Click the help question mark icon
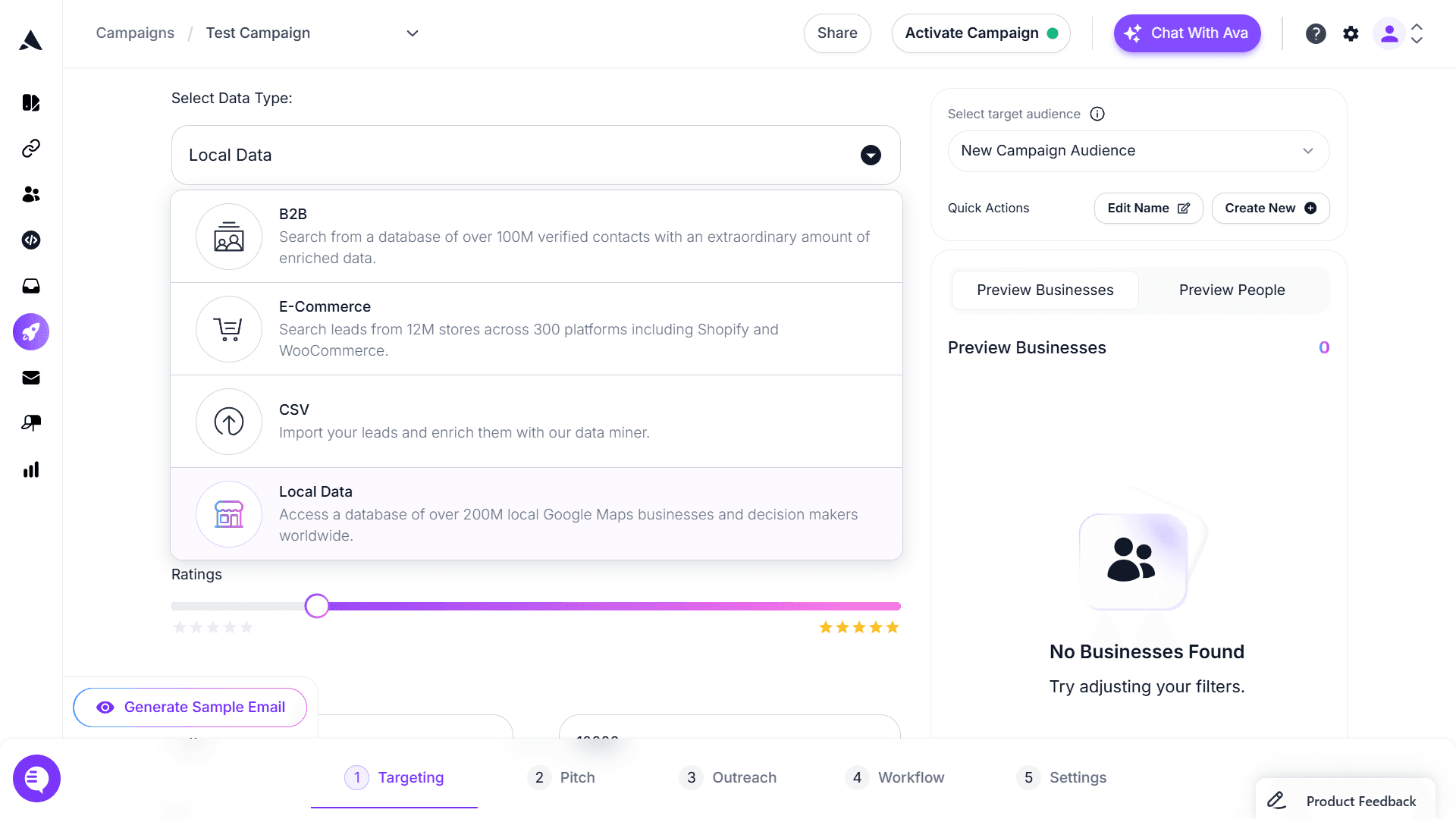Screen dimensions: 1456x819 [1316, 33]
